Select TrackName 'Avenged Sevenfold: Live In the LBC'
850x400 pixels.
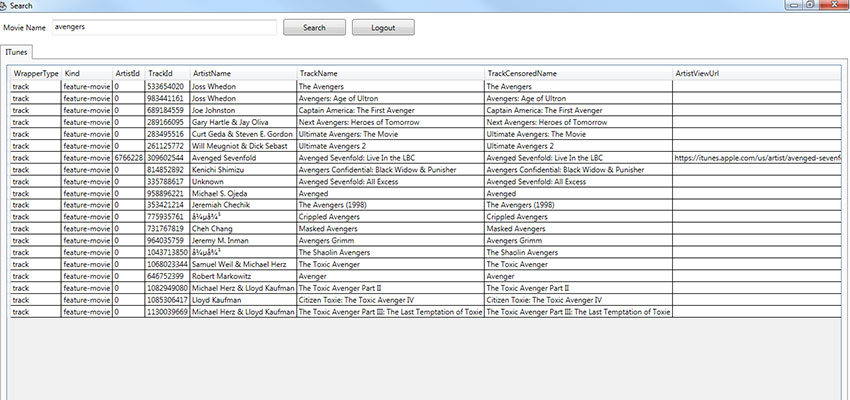[x=390, y=158]
